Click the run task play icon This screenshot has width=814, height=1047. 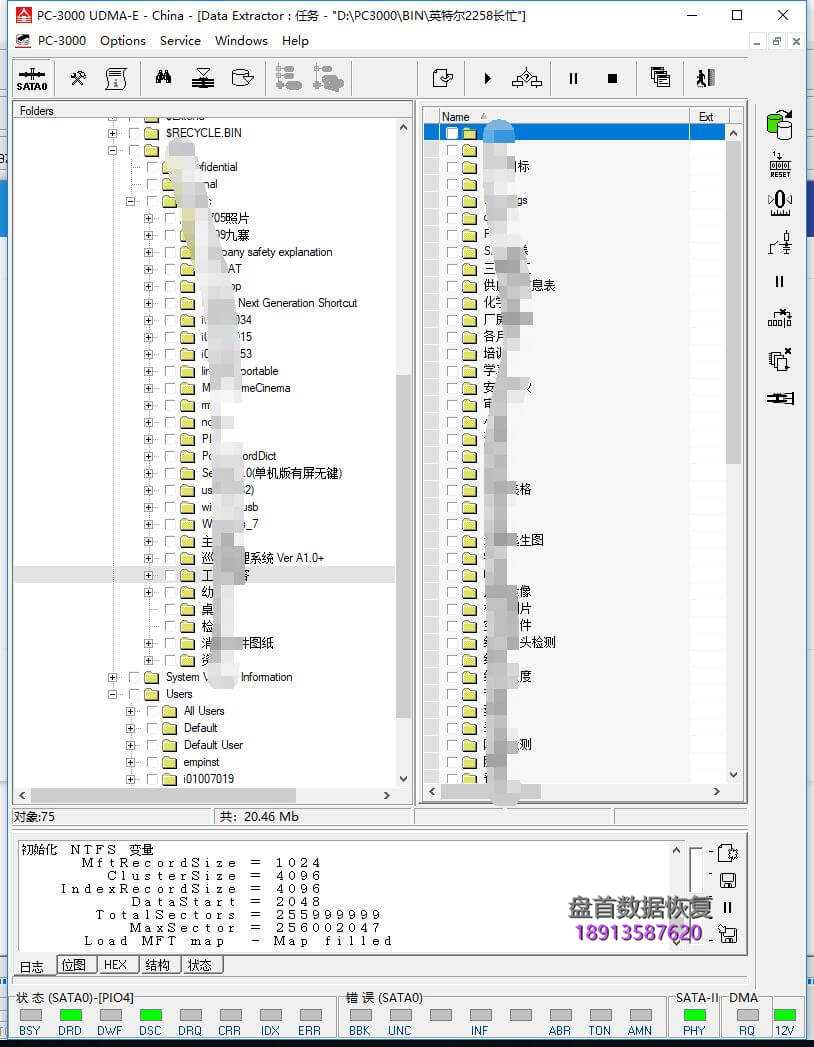pos(487,78)
